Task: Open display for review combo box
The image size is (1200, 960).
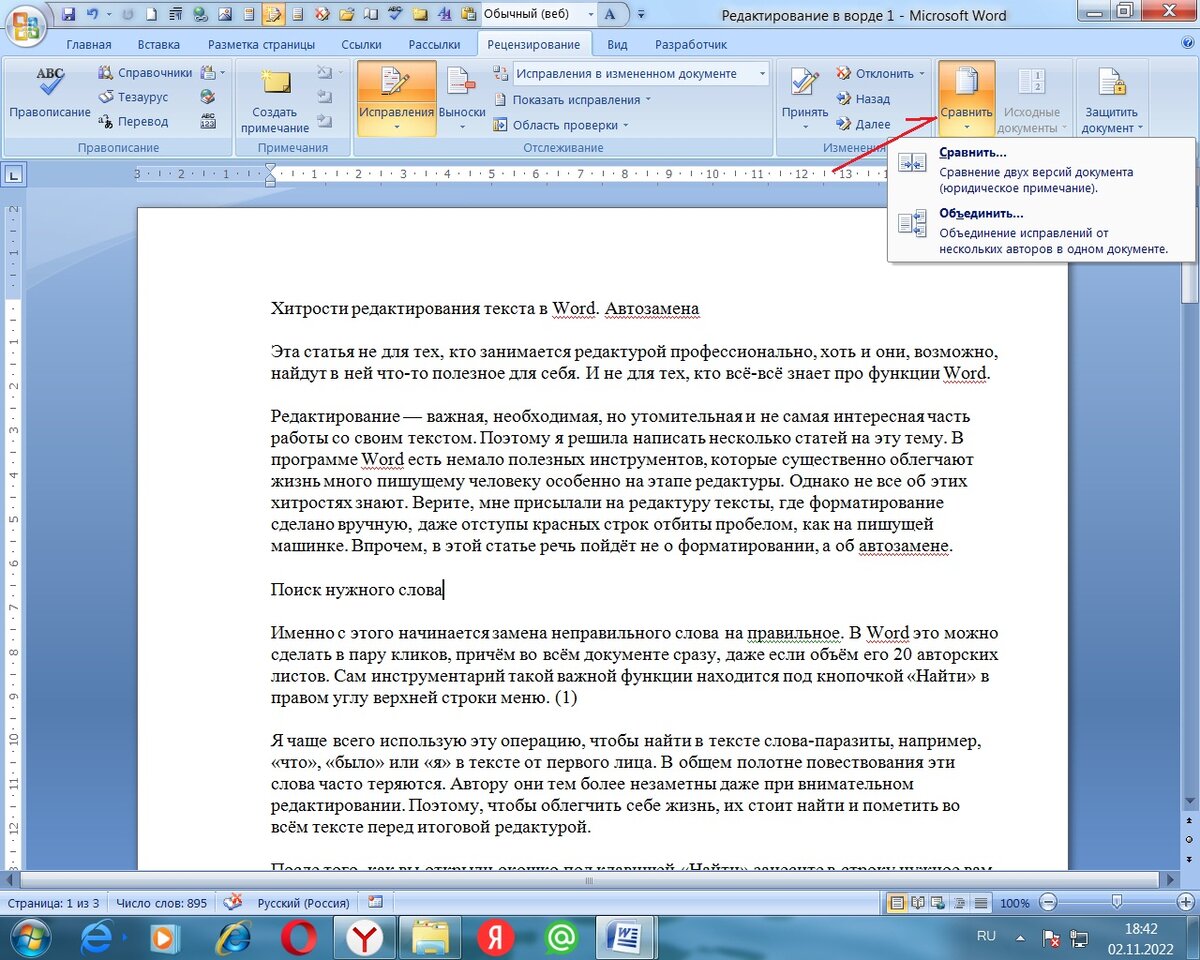Action: click(x=641, y=73)
